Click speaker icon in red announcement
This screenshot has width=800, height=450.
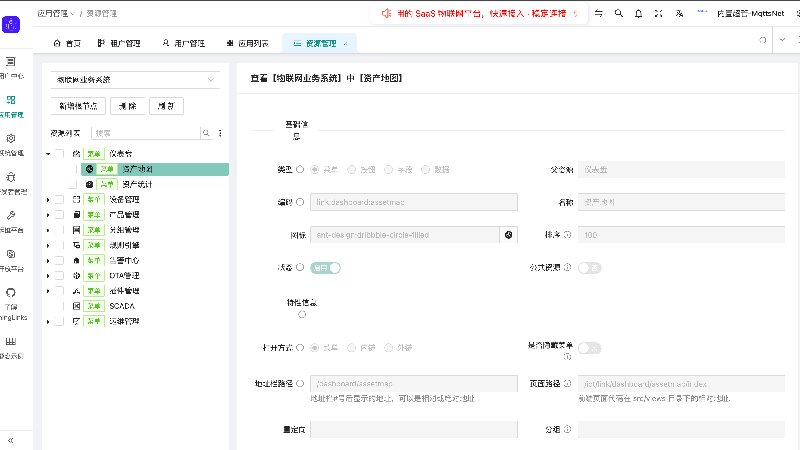pyautogui.click(x=386, y=13)
